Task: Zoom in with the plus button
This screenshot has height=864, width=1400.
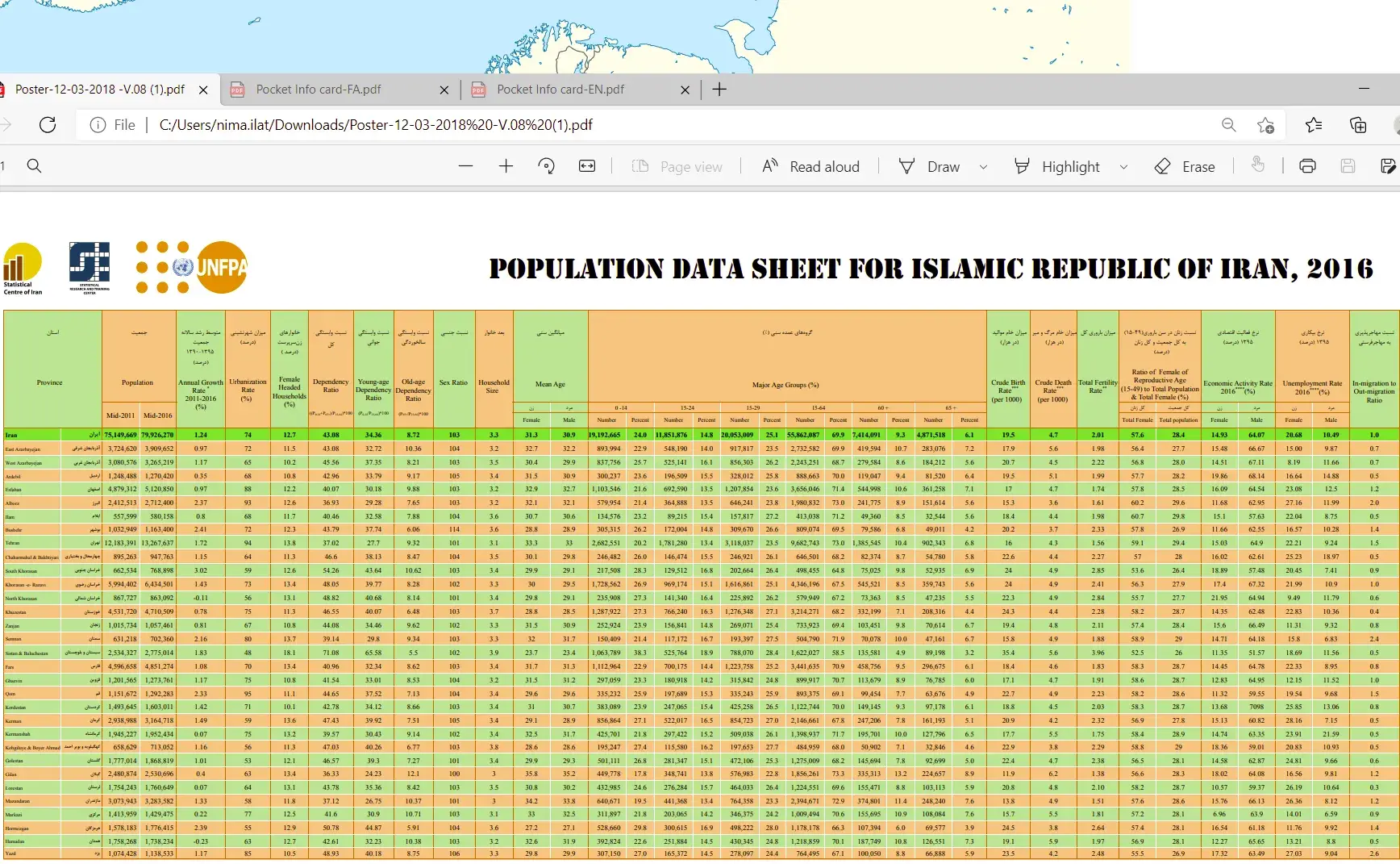Action: click(506, 166)
